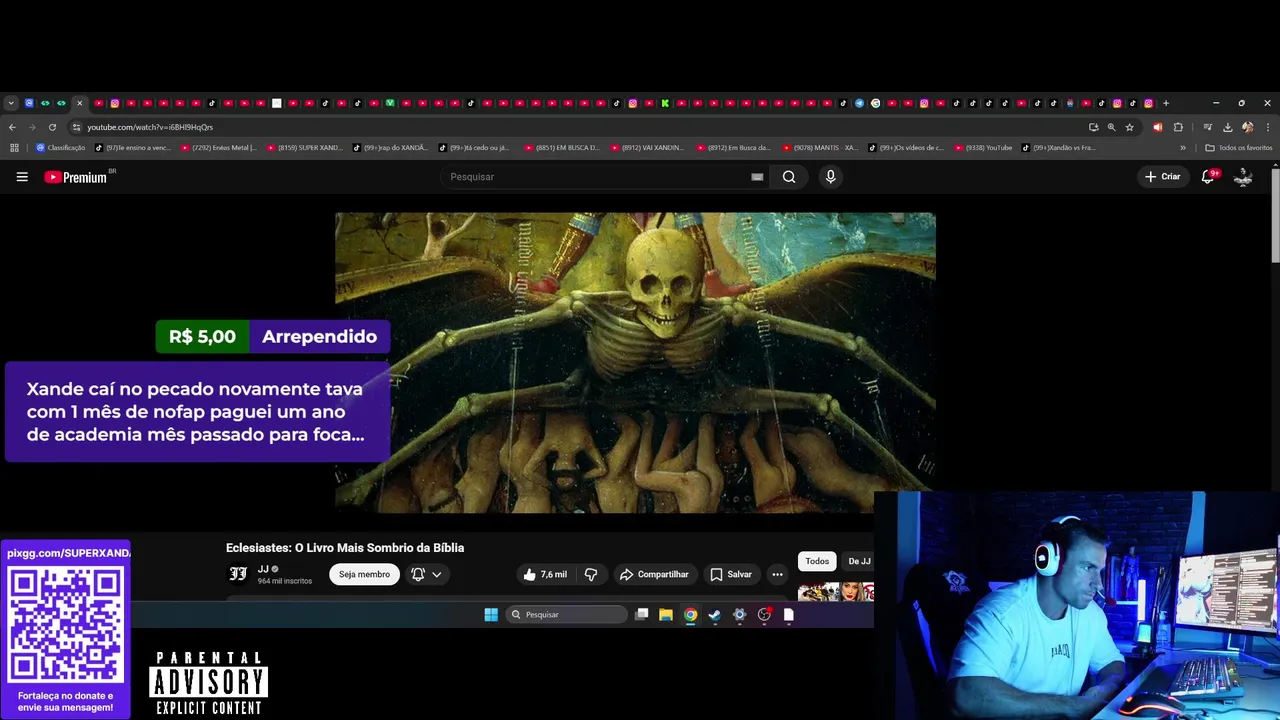
Task: Like the video with 7,6 mil thumbs up
Action: (x=545, y=574)
